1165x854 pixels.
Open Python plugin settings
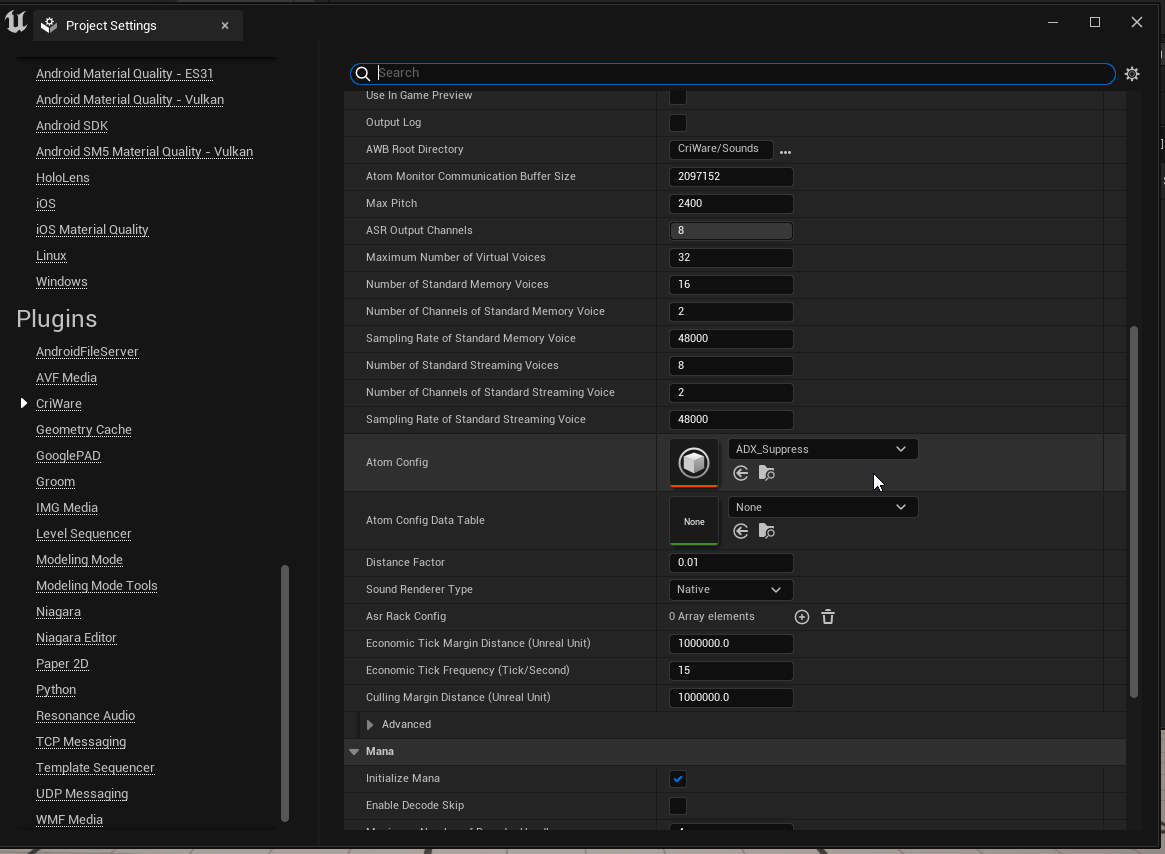56,690
